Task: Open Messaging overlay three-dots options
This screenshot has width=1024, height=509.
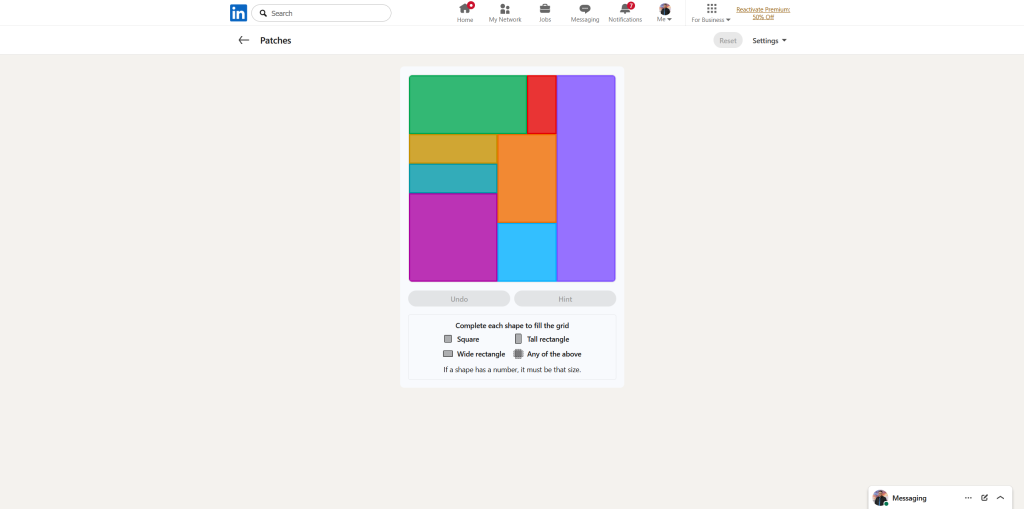Action: coord(968,498)
